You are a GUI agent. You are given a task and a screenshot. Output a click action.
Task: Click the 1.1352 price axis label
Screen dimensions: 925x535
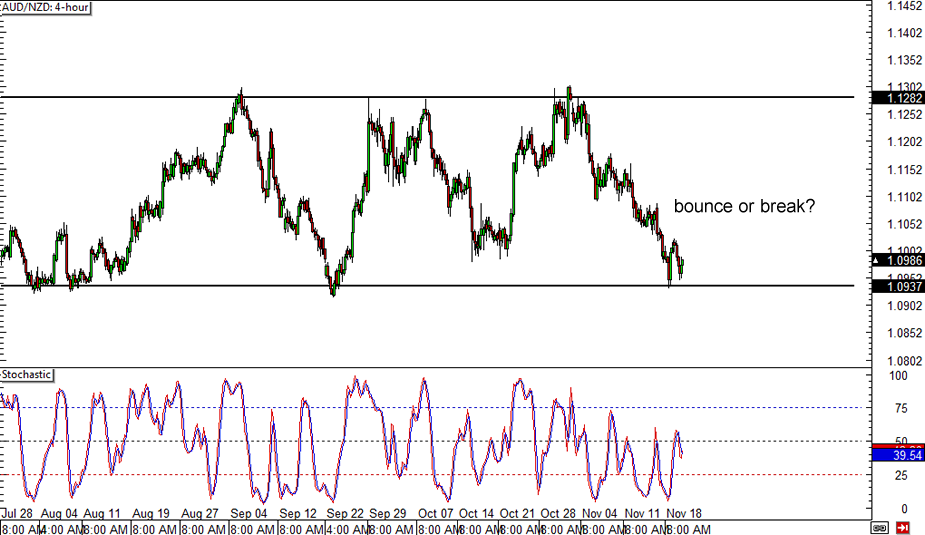click(x=904, y=60)
